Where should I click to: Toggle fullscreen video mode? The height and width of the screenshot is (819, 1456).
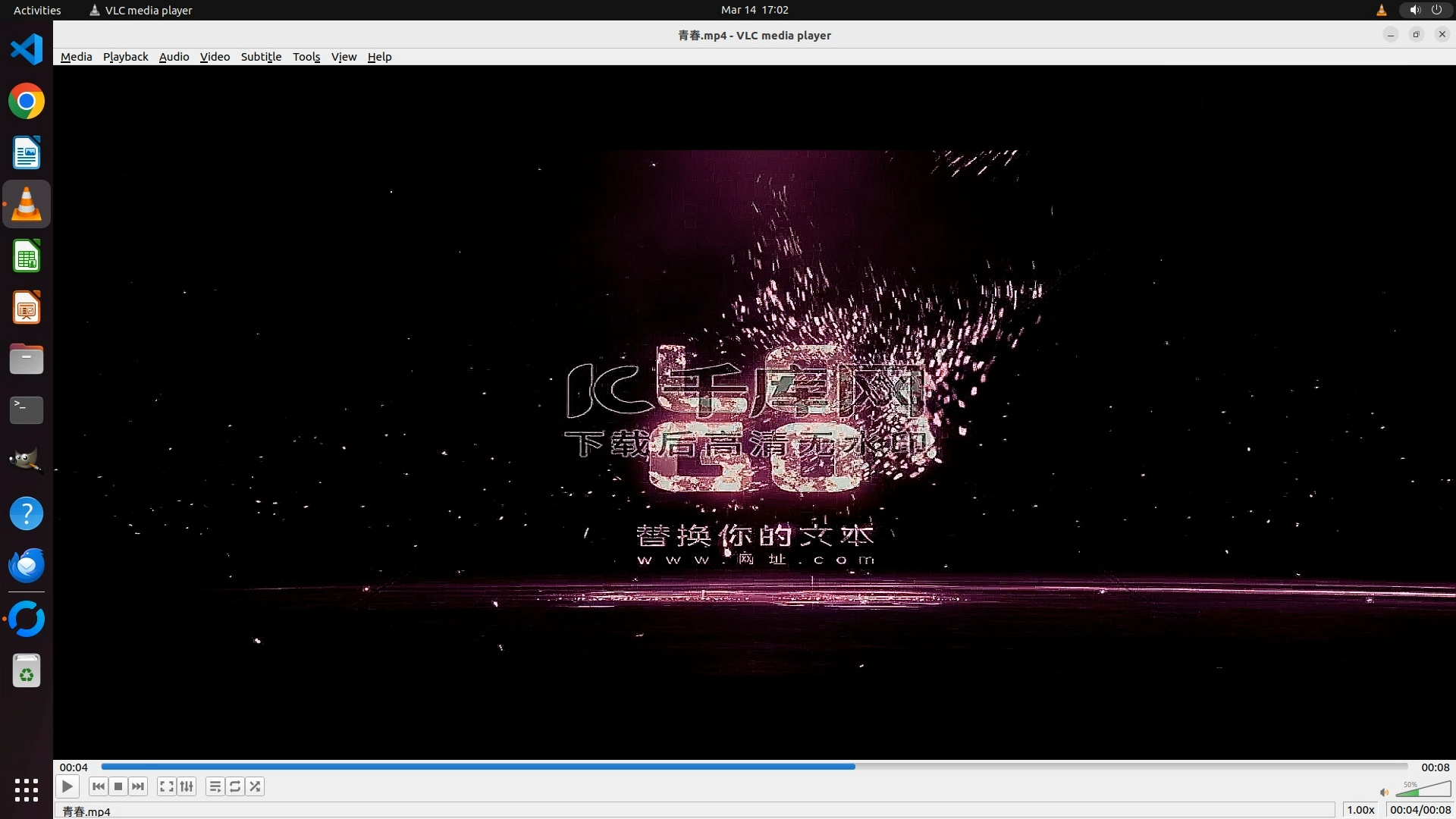(167, 786)
